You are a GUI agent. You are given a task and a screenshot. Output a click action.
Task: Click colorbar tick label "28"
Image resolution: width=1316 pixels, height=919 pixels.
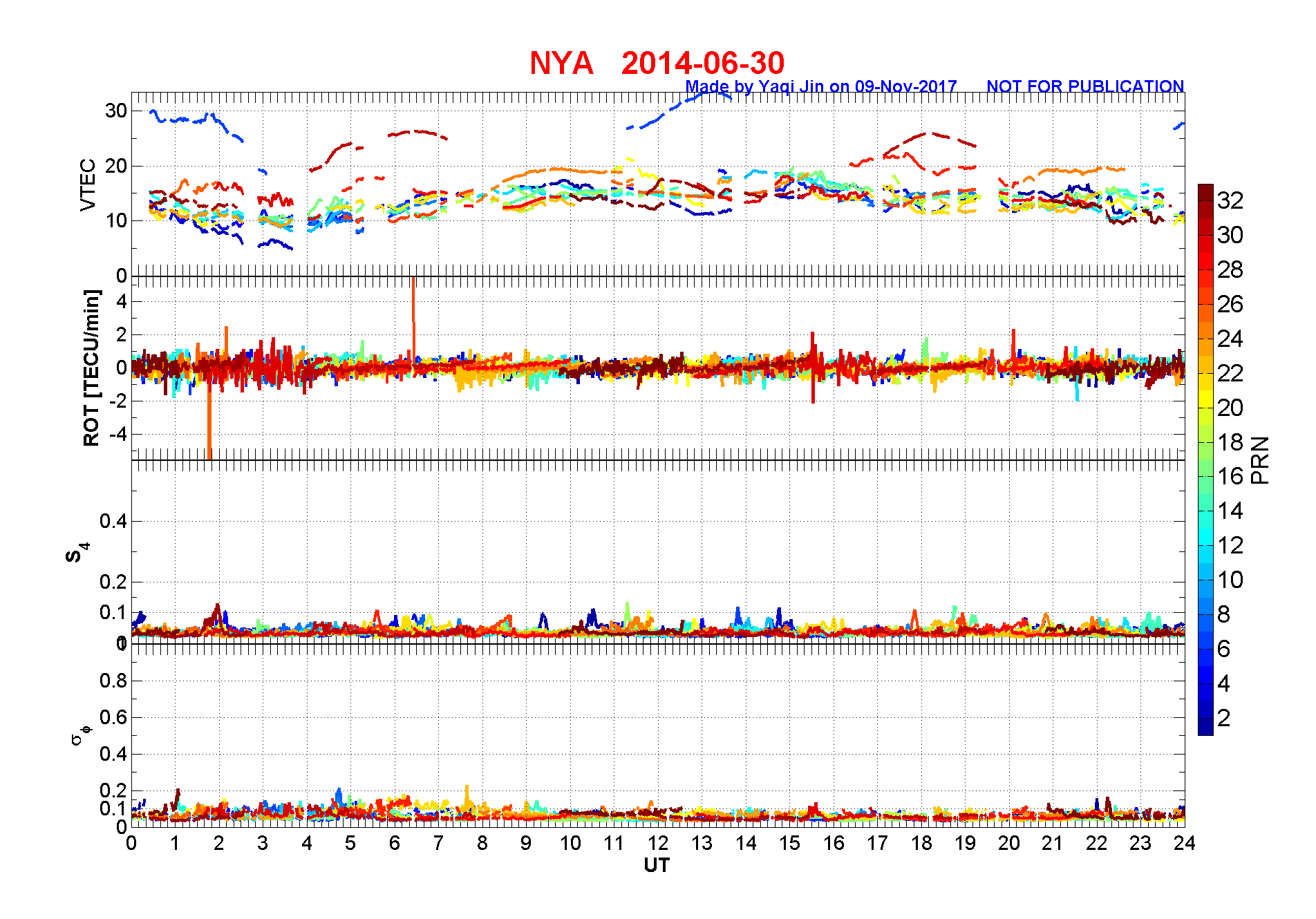click(x=1230, y=269)
